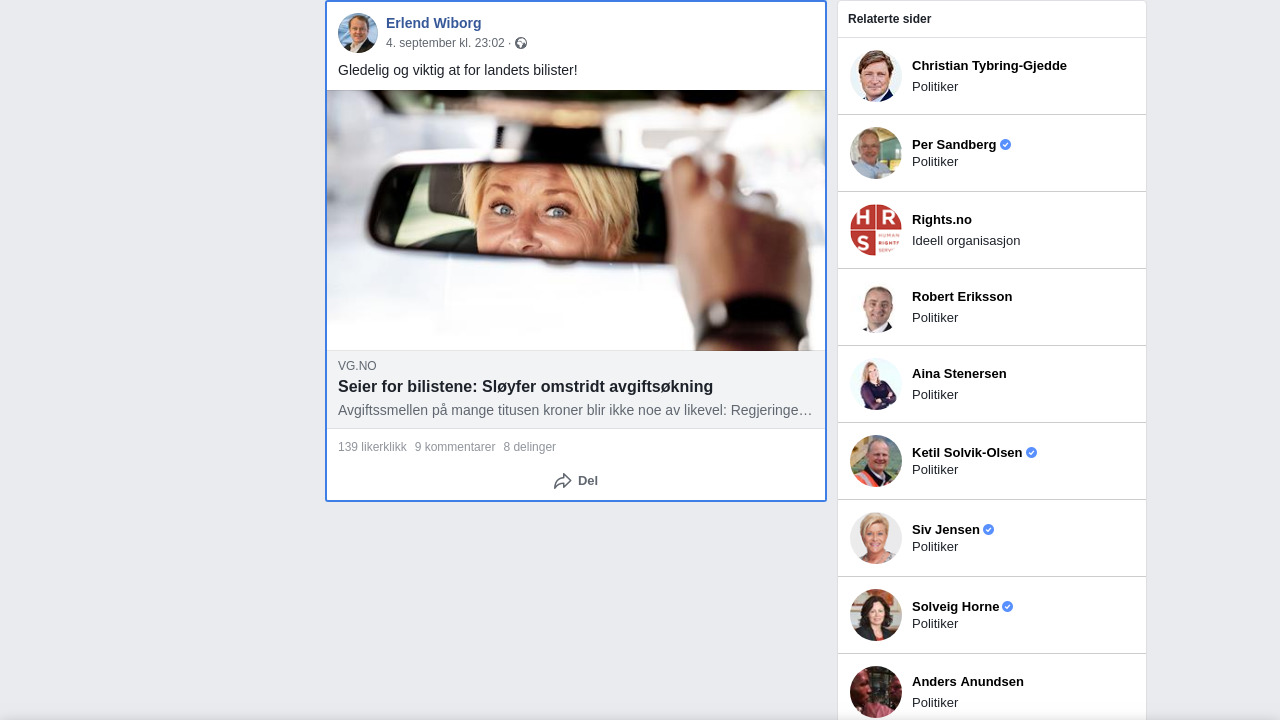Image resolution: width=1280 pixels, height=720 pixels.
Task: Click Siv Jensen's verified badge
Action: tap(988, 530)
